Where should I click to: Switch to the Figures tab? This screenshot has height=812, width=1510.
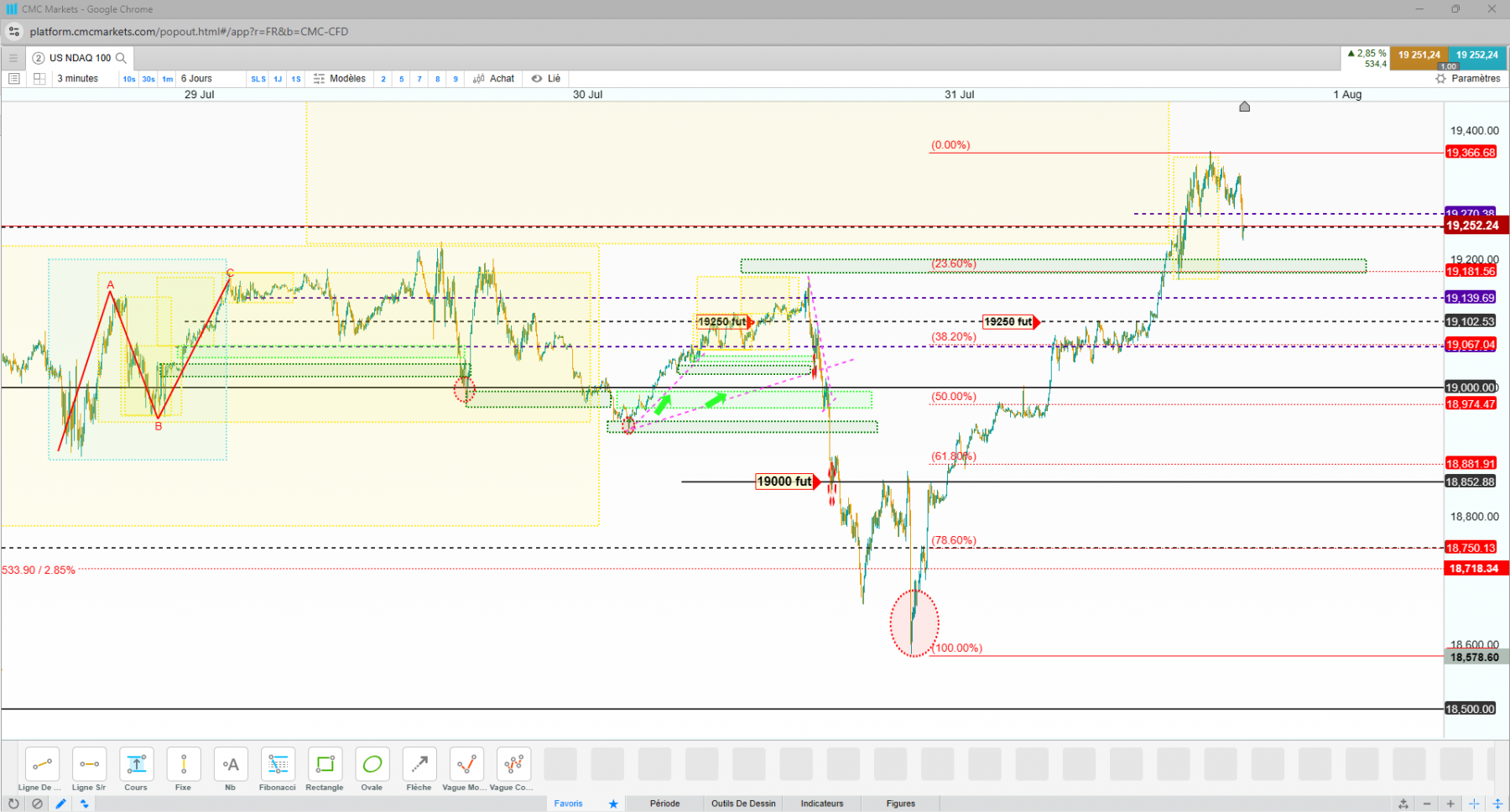pyautogui.click(x=901, y=804)
